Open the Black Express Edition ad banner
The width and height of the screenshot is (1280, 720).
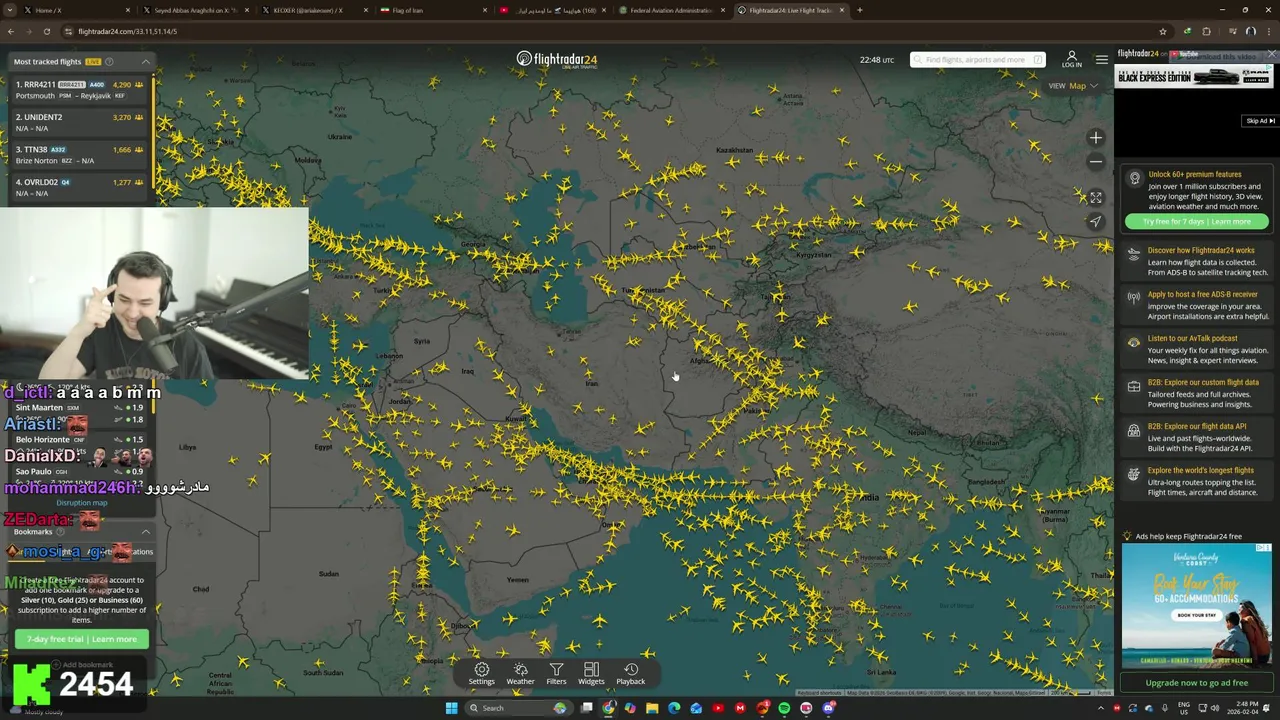click(x=1194, y=77)
